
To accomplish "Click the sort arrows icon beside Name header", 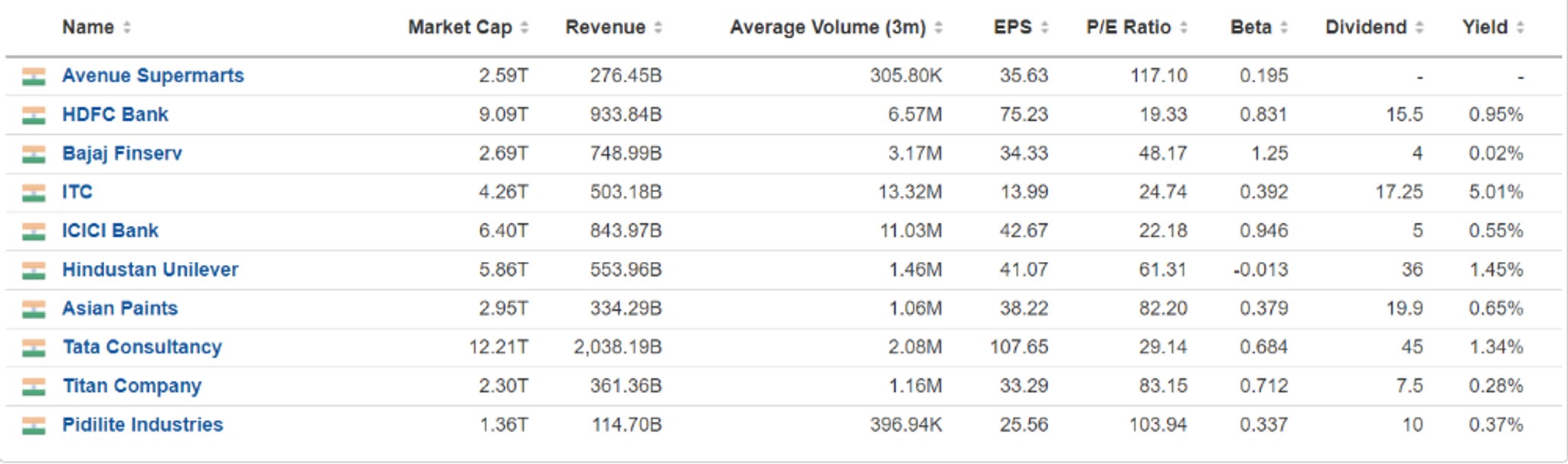I will pos(127,28).
